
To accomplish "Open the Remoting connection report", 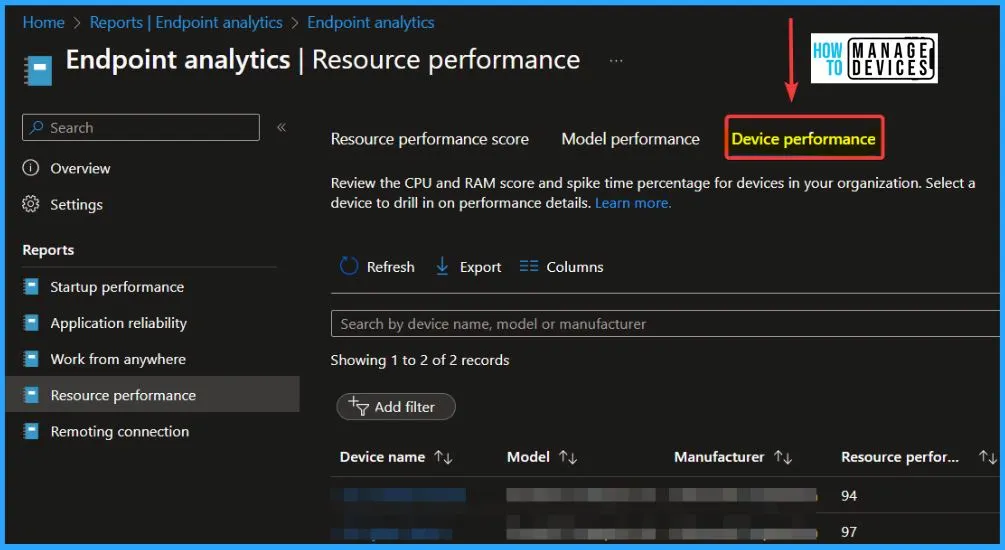I will (120, 431).
